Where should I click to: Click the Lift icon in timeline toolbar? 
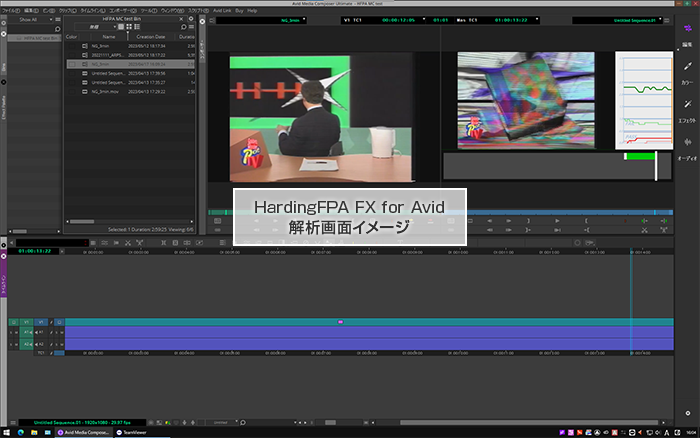click(128, 243)
